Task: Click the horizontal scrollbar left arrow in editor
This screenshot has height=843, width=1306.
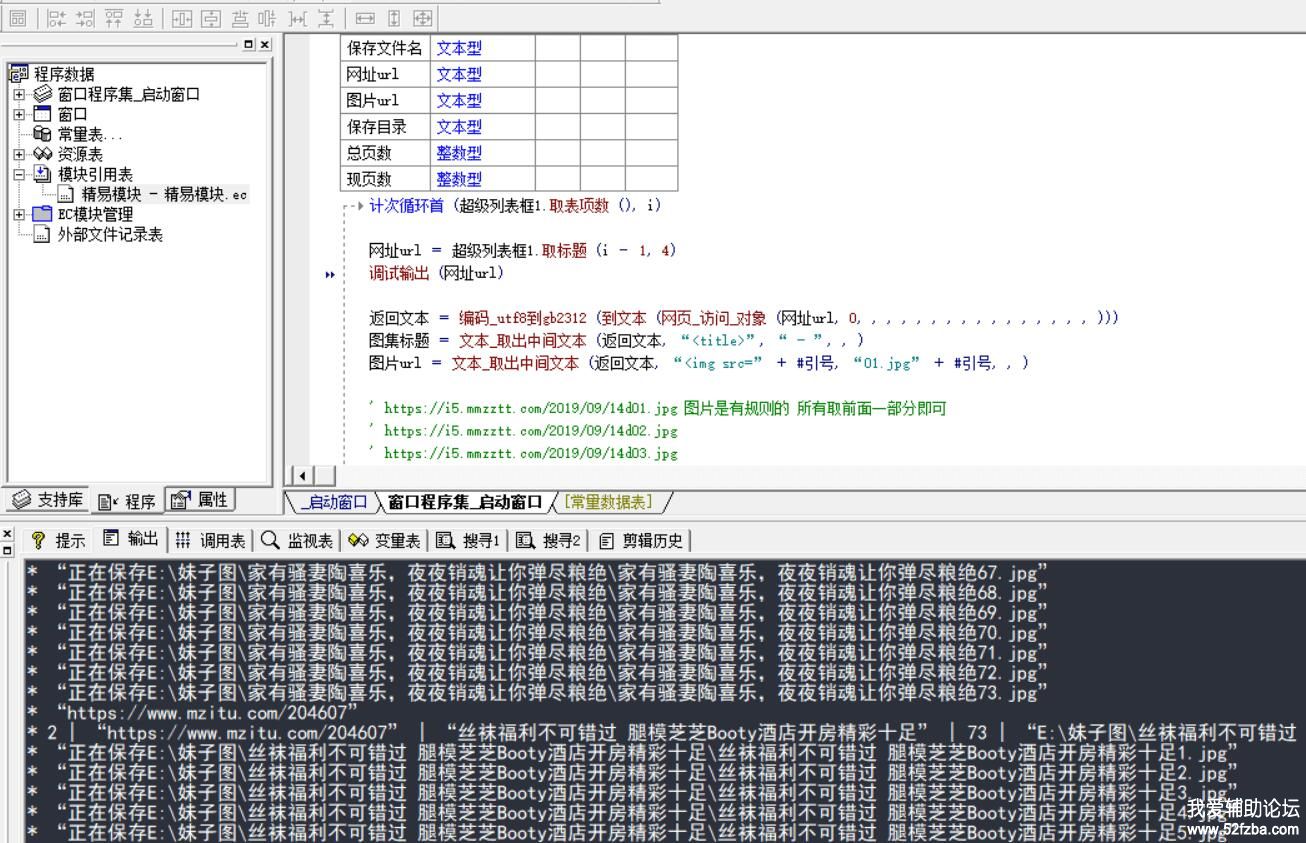Action: (300, 475)
